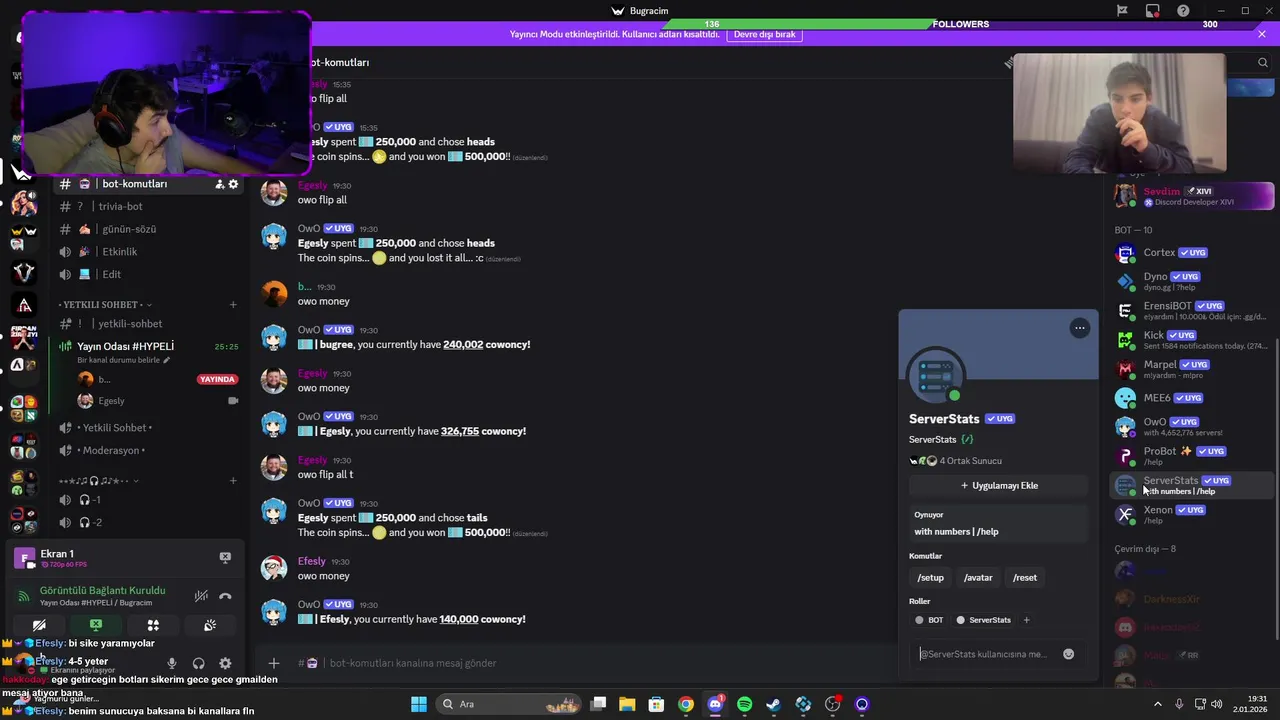Open bot-komutları channel settings gear
Viewport: 1280px width, 720px height.
(x=233, y=184)
